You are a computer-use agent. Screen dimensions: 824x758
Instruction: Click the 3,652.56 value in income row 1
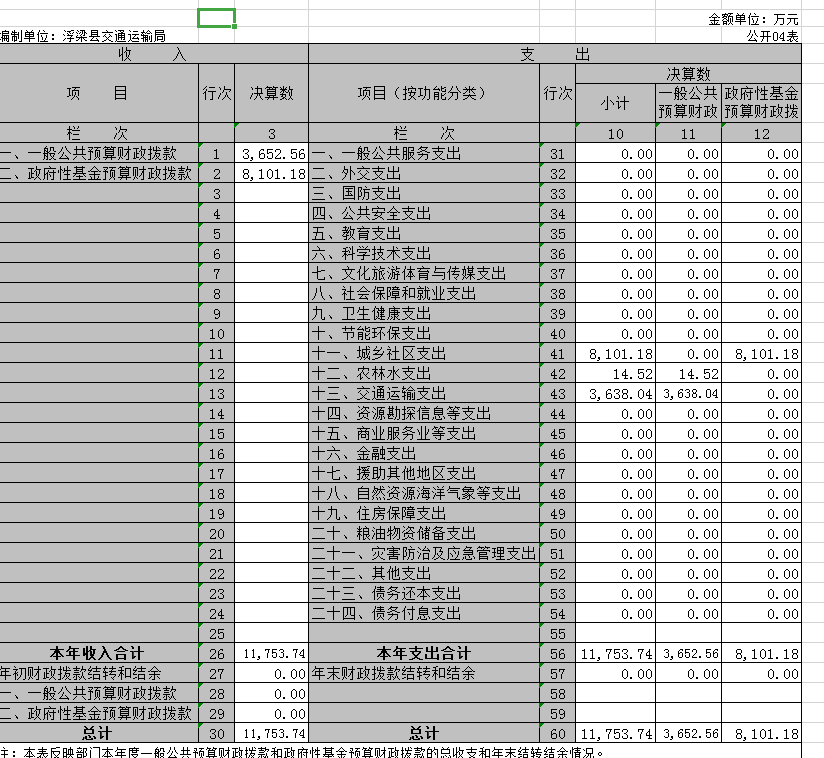[x=272, y=154]
